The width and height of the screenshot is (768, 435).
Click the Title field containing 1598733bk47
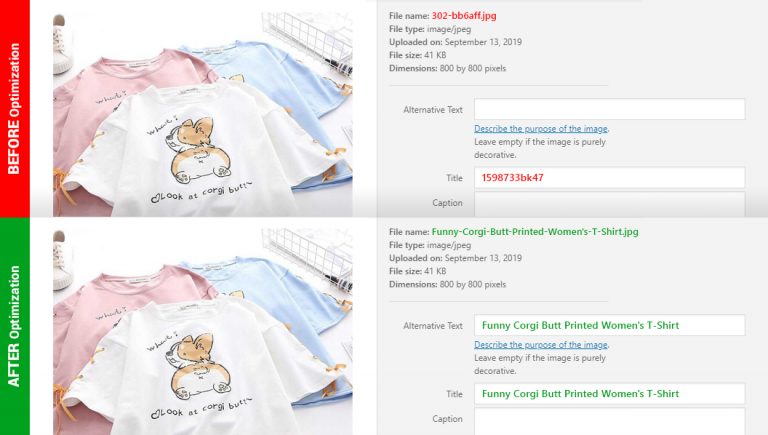point(609,178)
